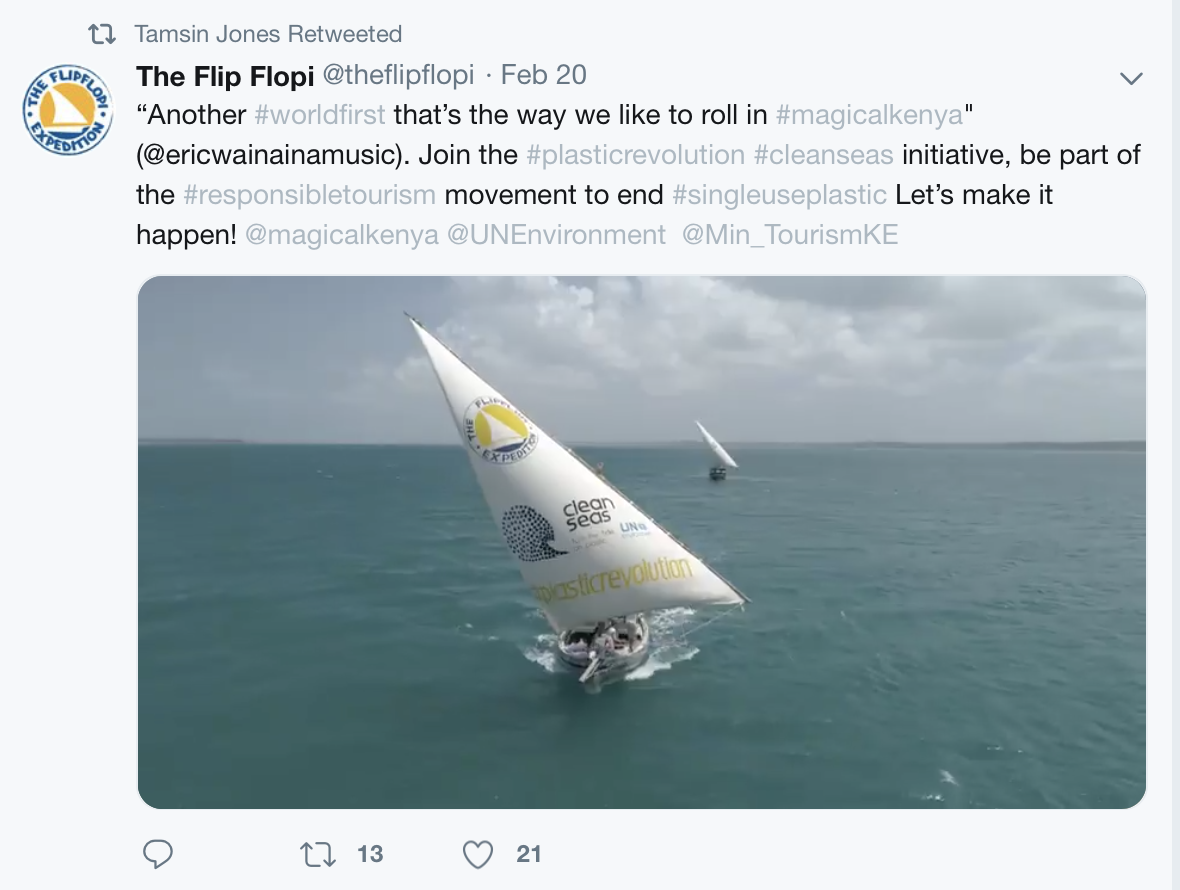Open the #plasticrevolution hashtag
The image size is (1180, 890).
[x=635, y=154]
